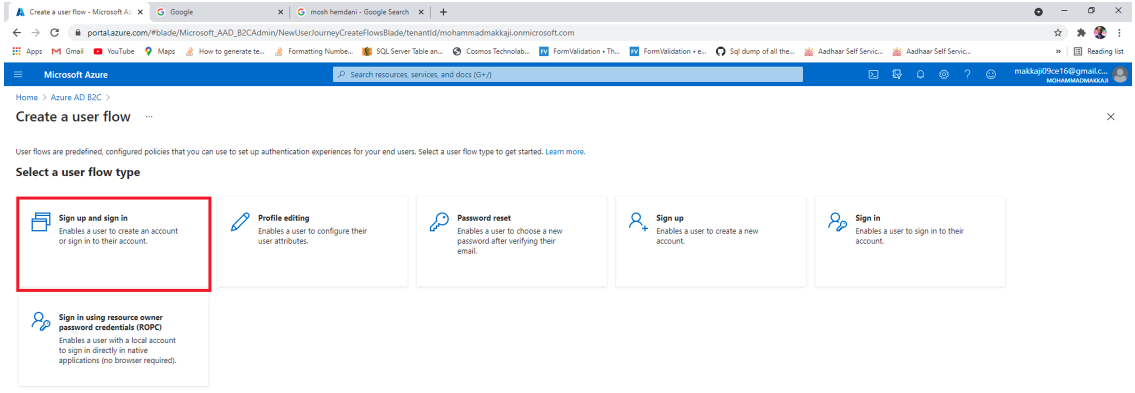Open the help question mark icon

pos(967,75)
